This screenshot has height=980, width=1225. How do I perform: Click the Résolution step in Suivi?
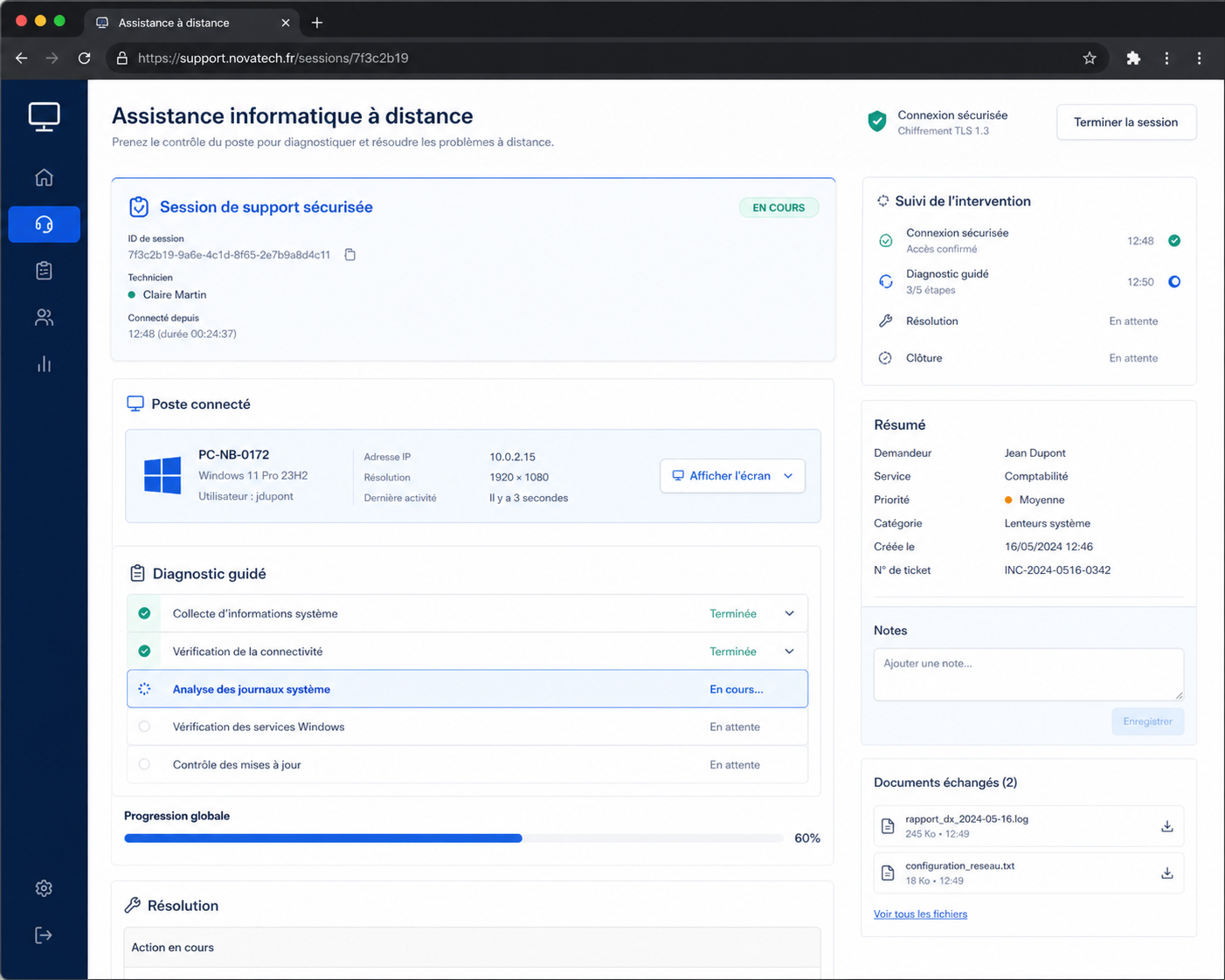1028,321
